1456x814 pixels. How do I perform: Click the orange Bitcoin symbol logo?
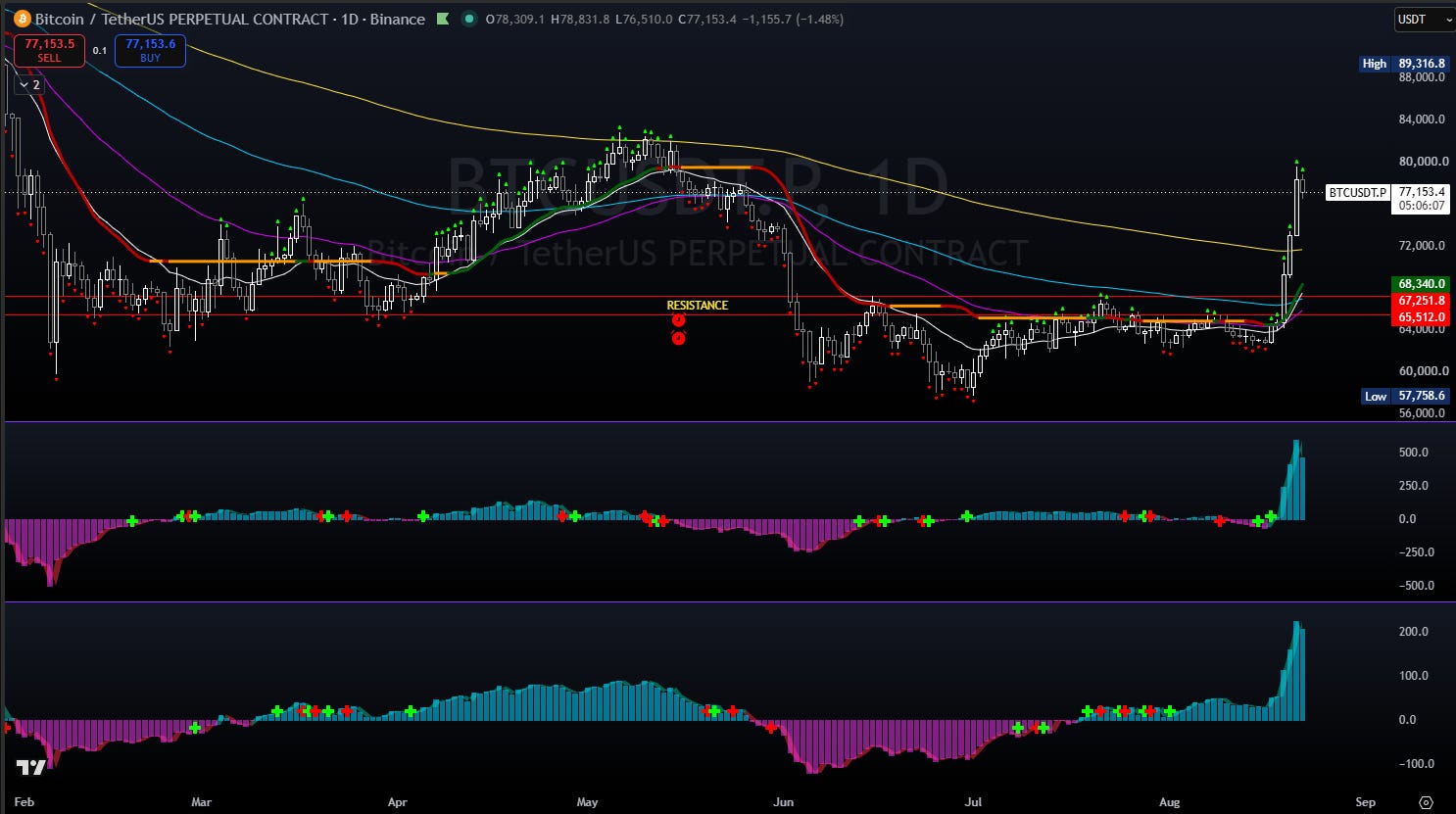point(22,19)
